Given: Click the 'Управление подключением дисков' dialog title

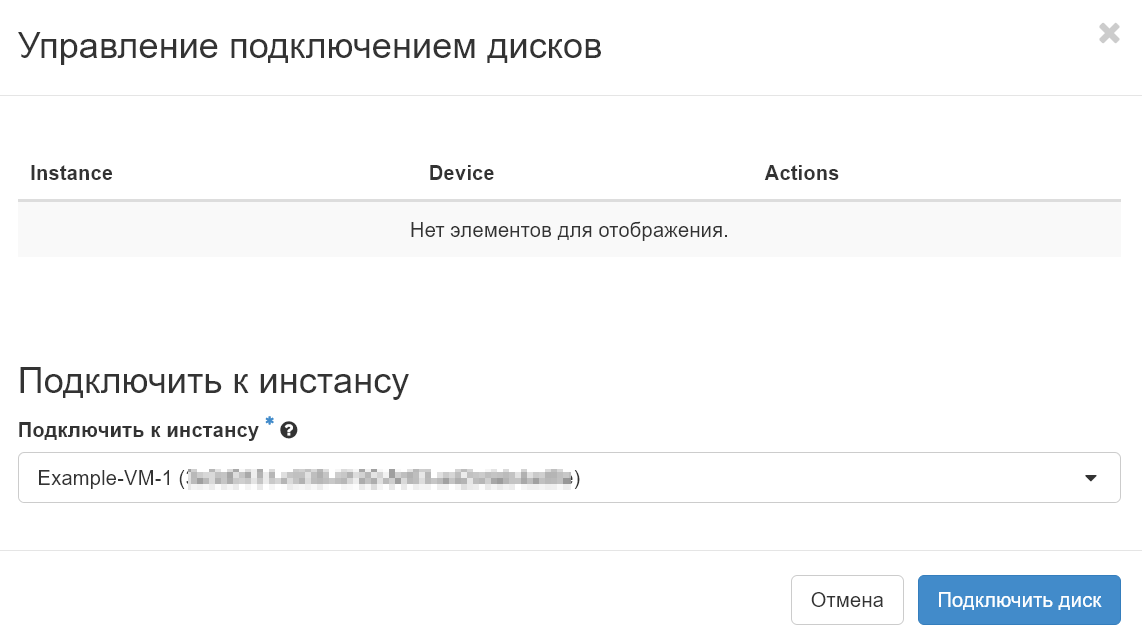Looking at the screenshot, I should pyautogui.click(x=310, y=46).
